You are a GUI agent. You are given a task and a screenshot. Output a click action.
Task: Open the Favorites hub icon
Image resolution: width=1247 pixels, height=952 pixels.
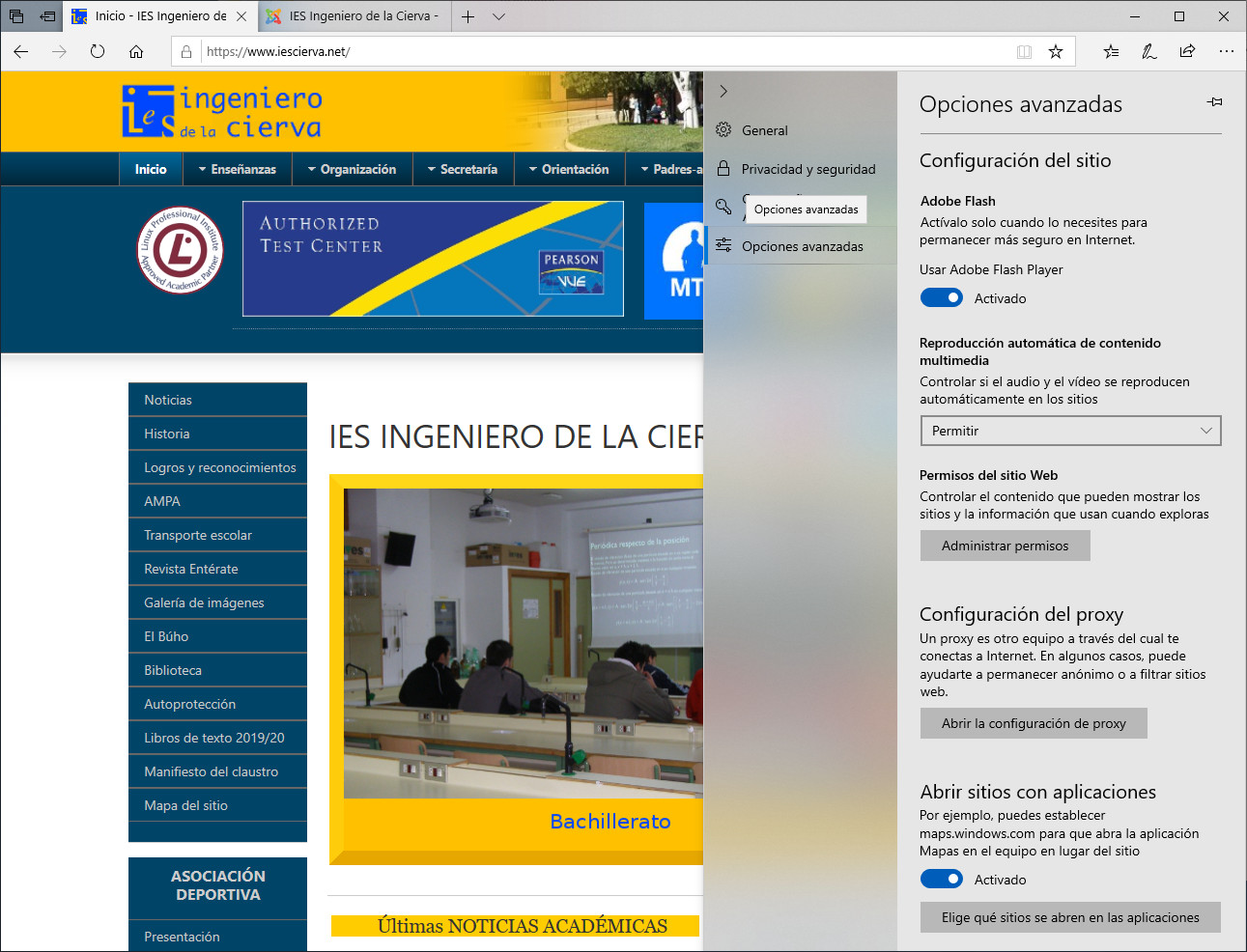pos(1111,51)
